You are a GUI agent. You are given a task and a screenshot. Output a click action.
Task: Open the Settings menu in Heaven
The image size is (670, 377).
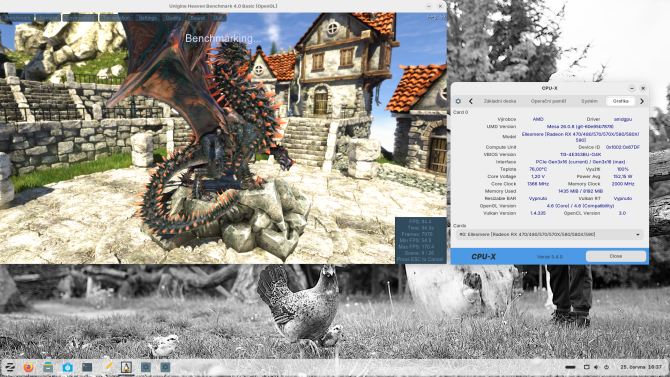coord(147,18)
